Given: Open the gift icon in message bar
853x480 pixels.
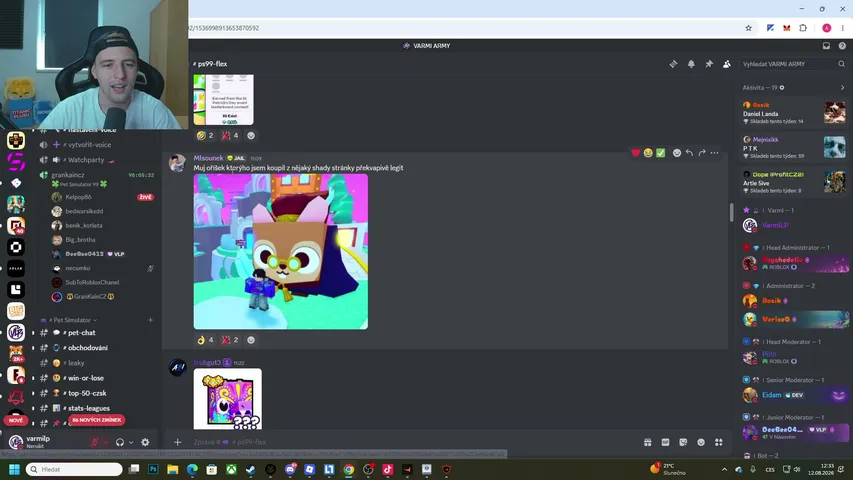Looking at the screenshot, I should tap(647, 442).
